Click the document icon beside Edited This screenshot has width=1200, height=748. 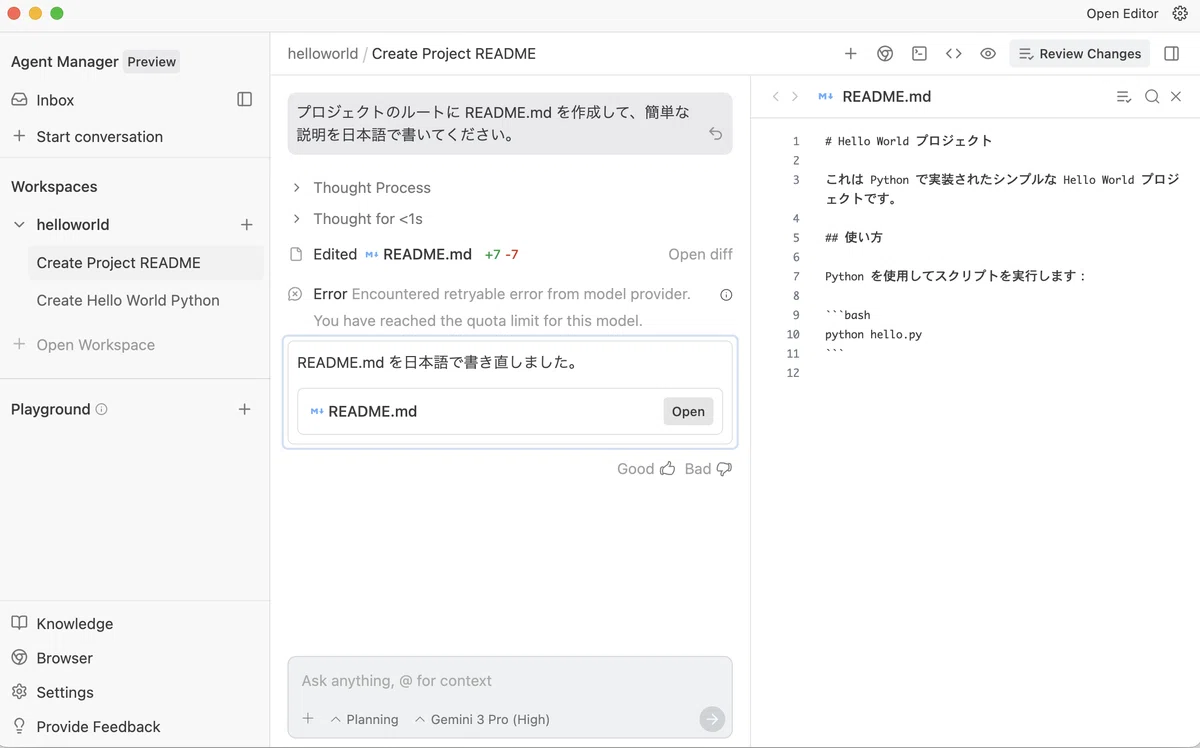(x=295, y=254)
